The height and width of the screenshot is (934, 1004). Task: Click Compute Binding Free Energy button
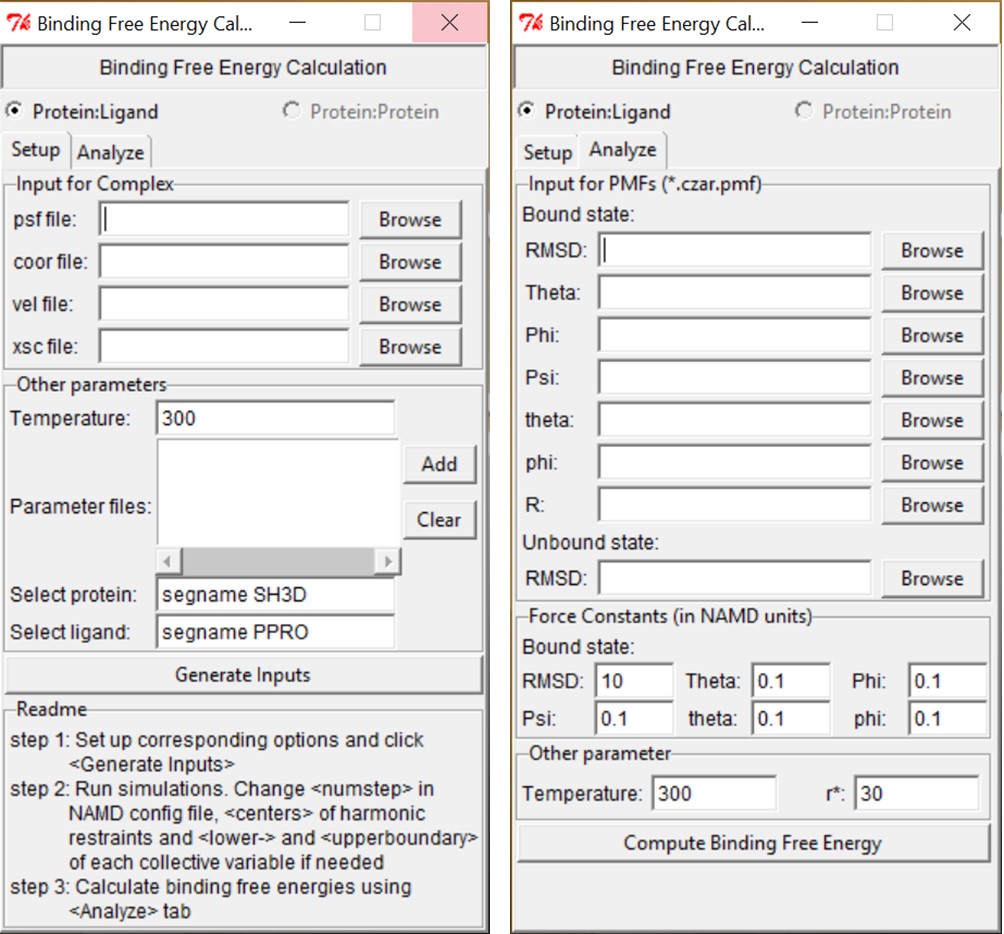[752, 843]
